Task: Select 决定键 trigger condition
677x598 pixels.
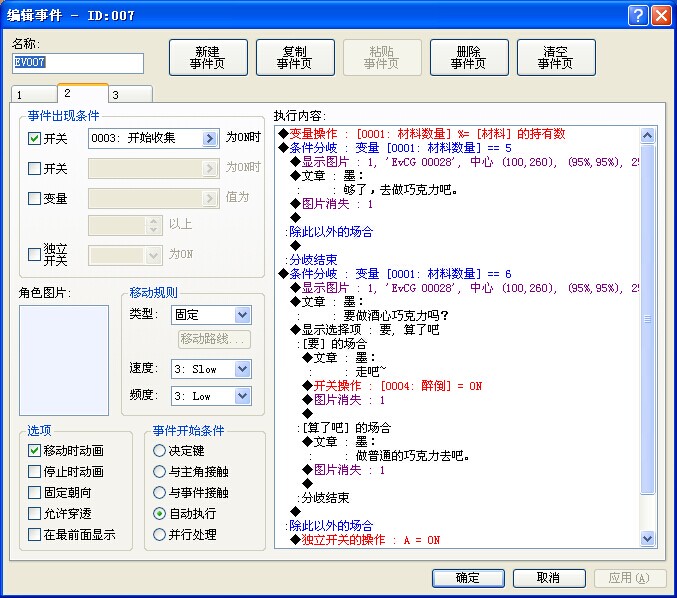Action: [x=159, y=450]
